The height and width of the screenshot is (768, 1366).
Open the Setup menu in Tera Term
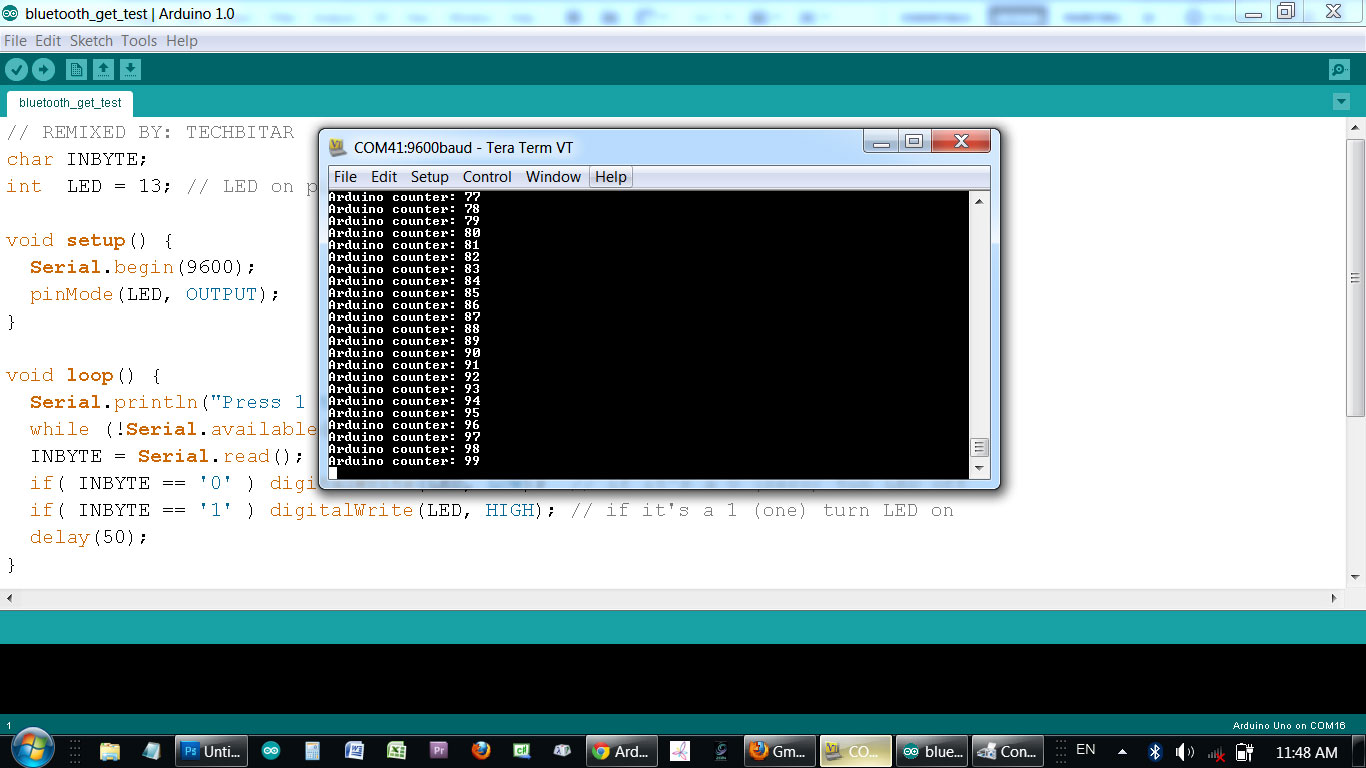(429, 176)
